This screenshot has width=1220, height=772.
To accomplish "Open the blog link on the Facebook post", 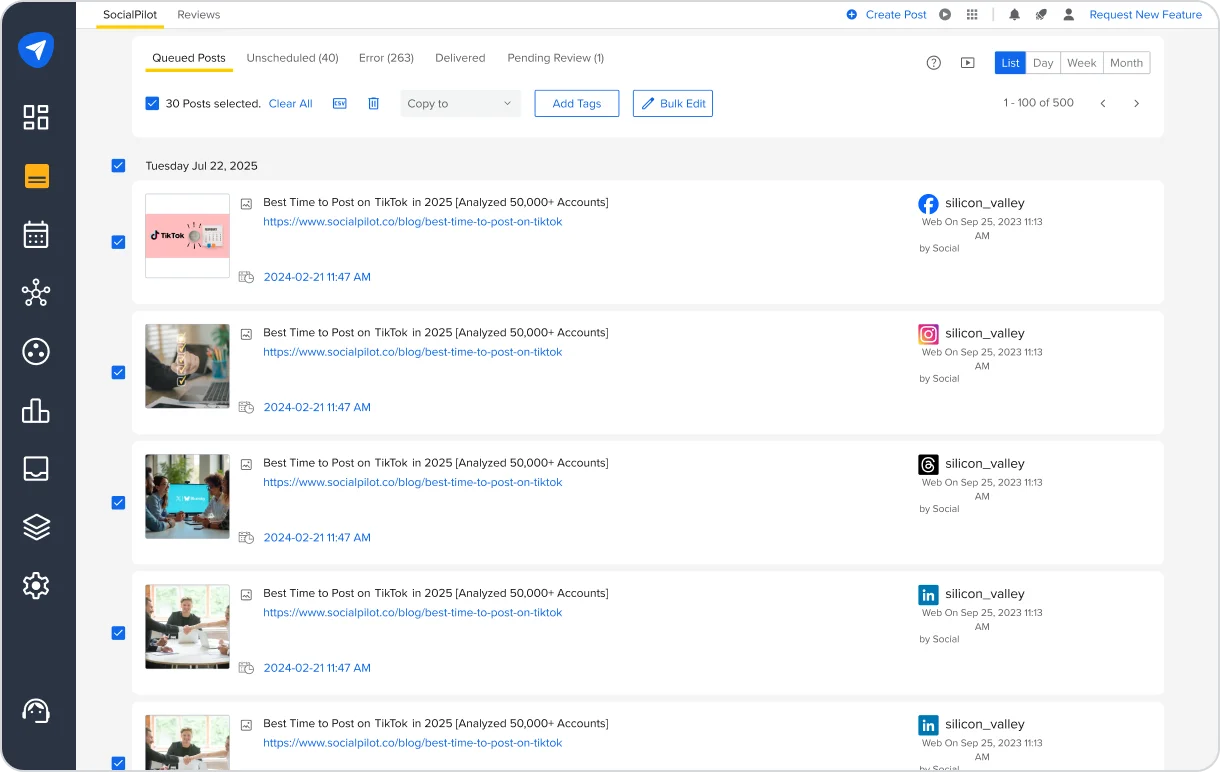I will coord(412,222).
